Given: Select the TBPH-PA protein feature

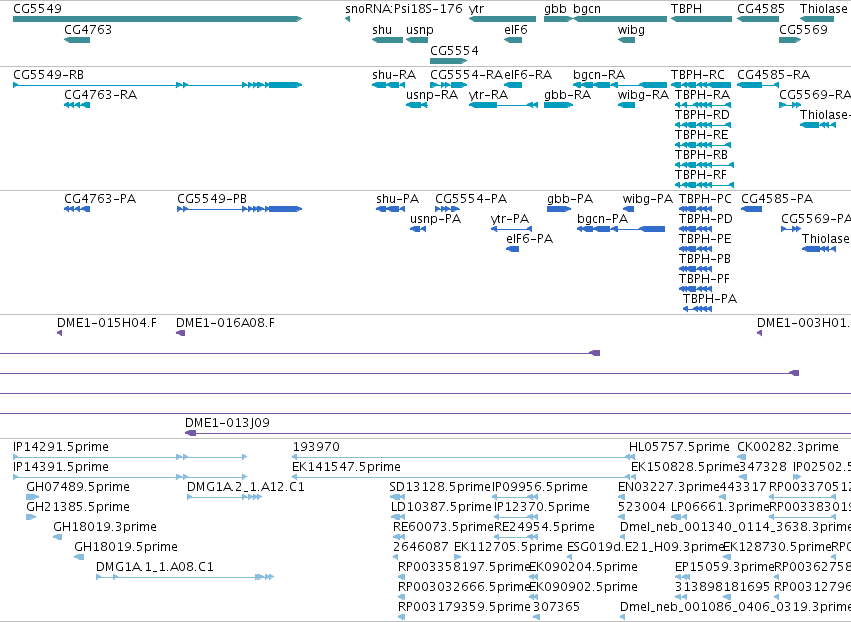Looking at the screenshot, I should 697,309.
